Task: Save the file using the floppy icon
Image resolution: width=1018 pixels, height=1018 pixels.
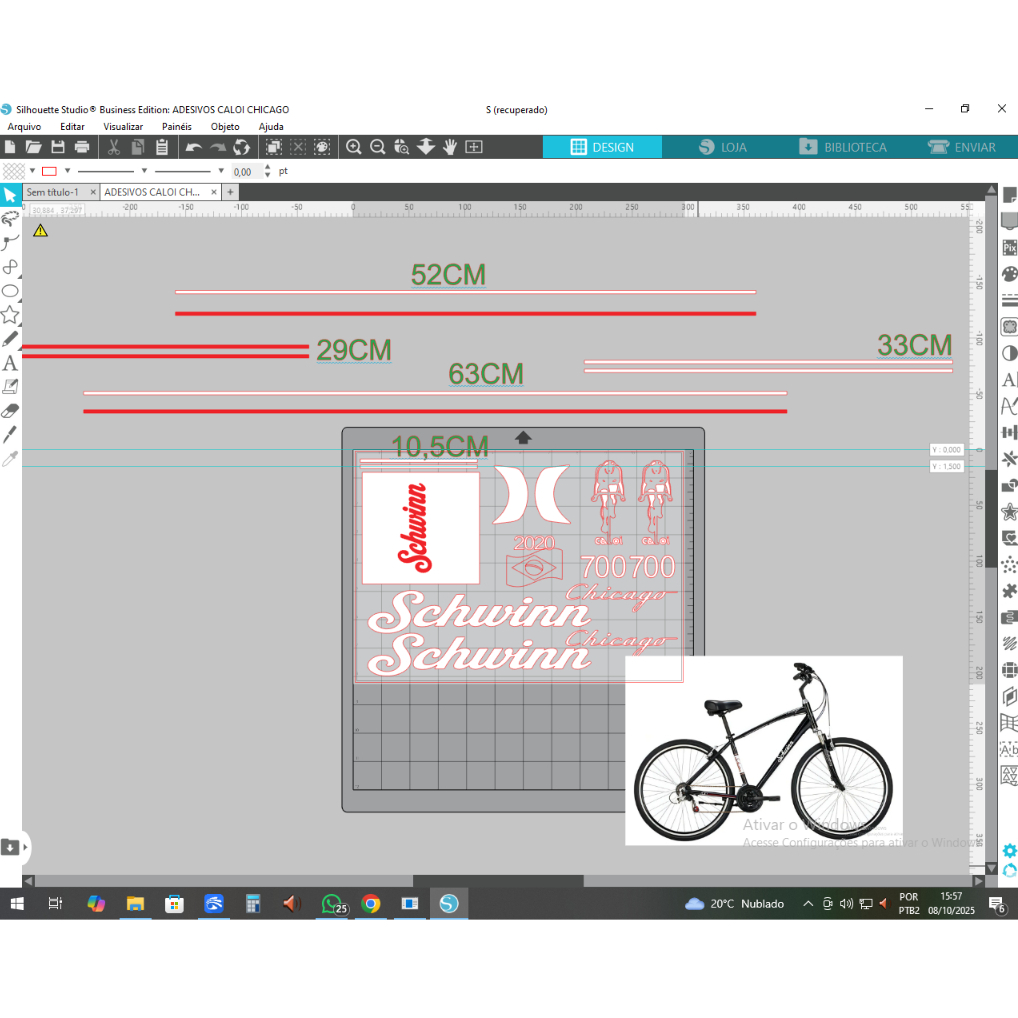Action: [x=58, y=147]
